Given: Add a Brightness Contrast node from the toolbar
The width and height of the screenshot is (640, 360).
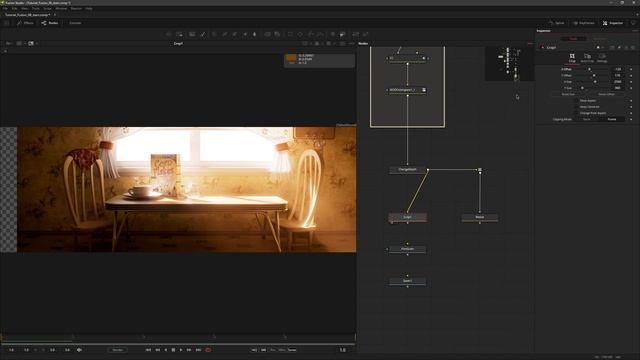Looking at the screenshot, I should [x=245, y=34].
